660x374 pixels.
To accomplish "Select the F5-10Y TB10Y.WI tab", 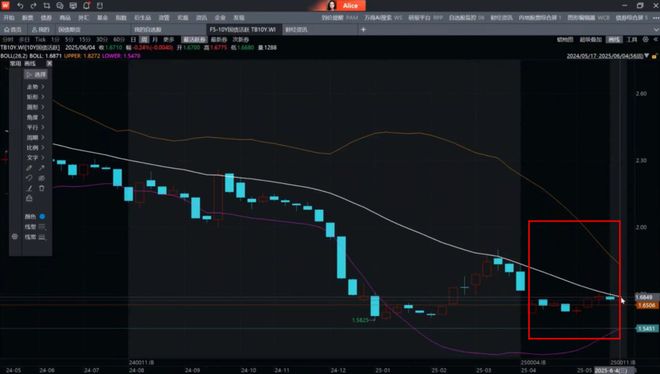I will (x=243, y=29).
